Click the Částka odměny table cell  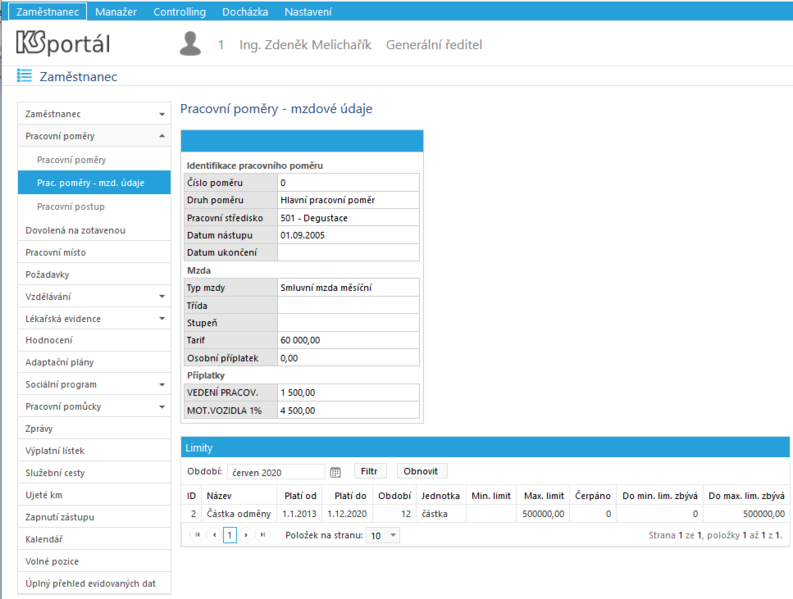[x=239, y=514]
